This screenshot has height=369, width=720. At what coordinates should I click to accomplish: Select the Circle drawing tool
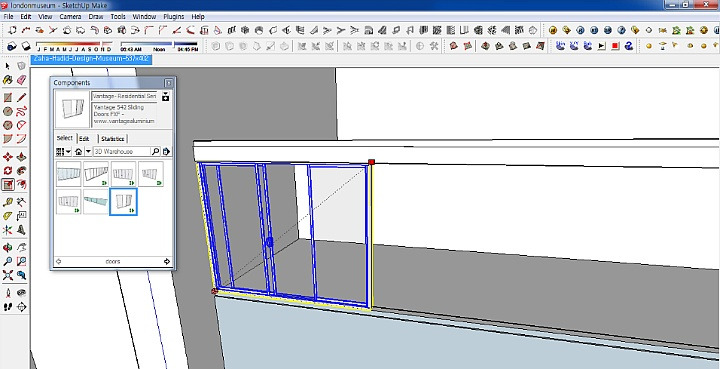click(7, 112)
